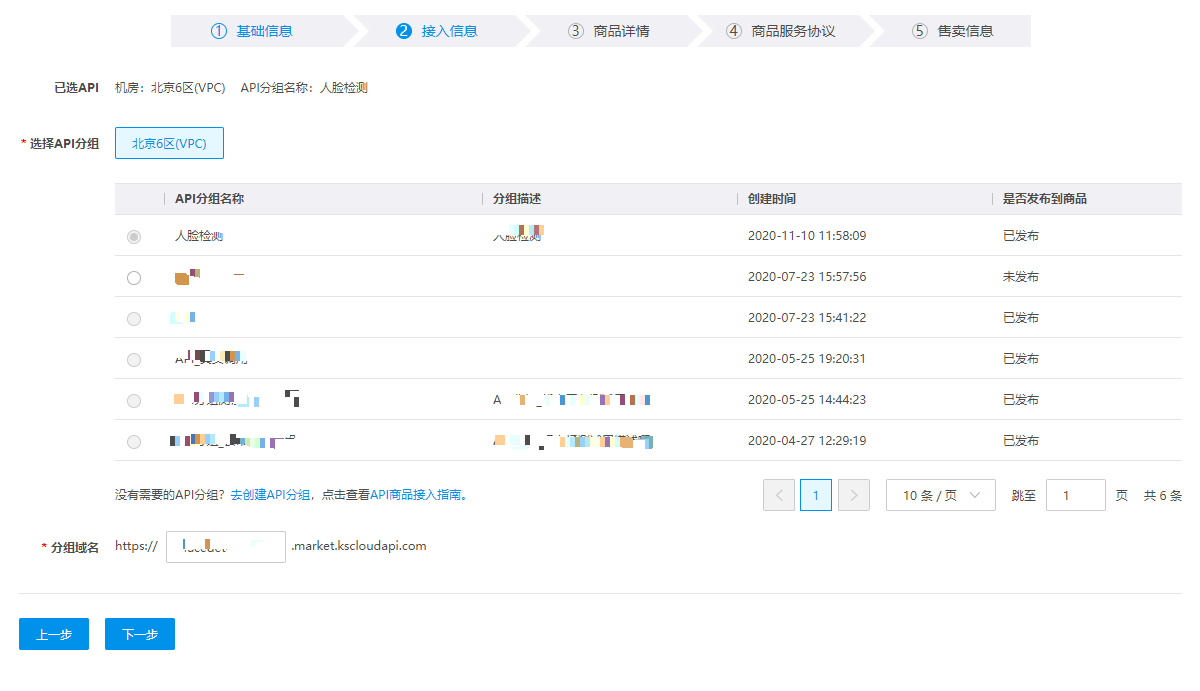This screenshot has width=1200, height=691.
Task: Choose the row created 2020-05-25 14:44:23
Action: 134,401
